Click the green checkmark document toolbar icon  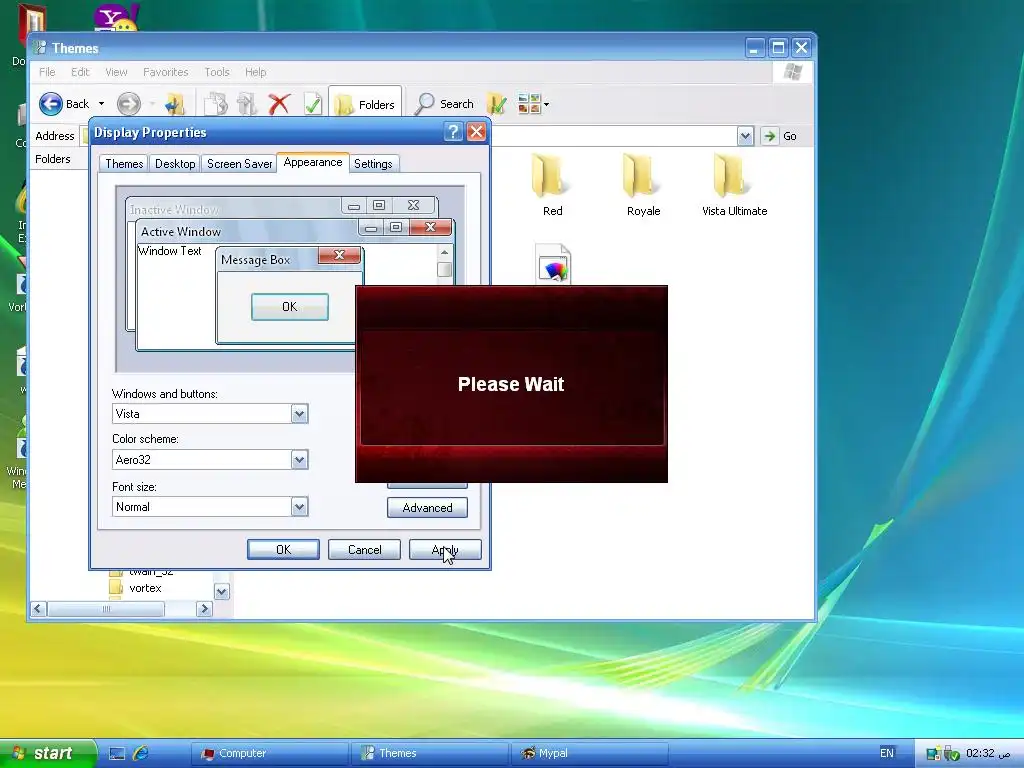point(313,104)
